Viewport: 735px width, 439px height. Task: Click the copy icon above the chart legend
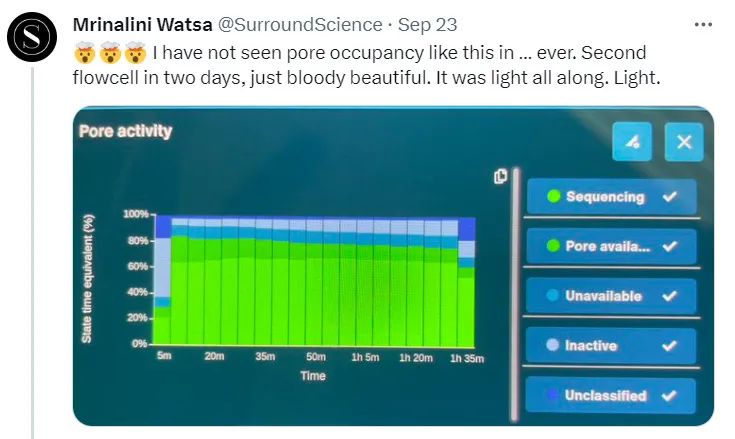[501, 177]
